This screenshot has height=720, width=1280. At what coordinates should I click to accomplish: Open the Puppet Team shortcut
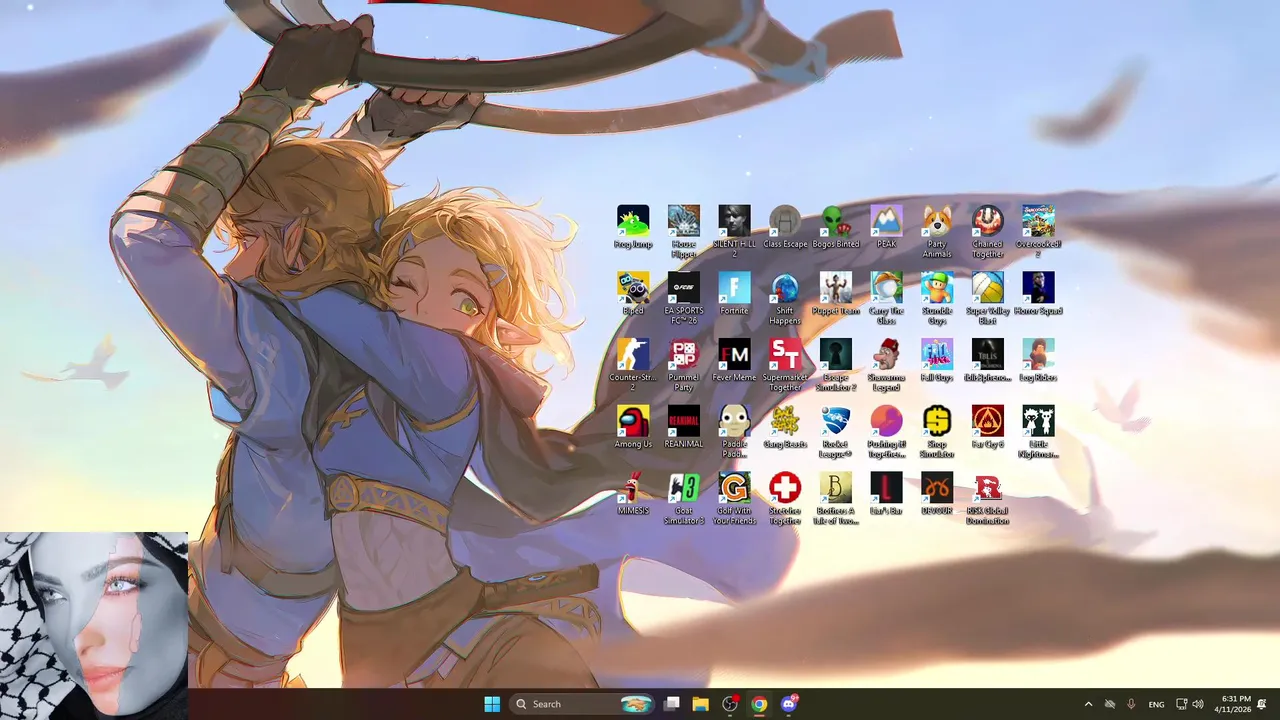[836, 294]
